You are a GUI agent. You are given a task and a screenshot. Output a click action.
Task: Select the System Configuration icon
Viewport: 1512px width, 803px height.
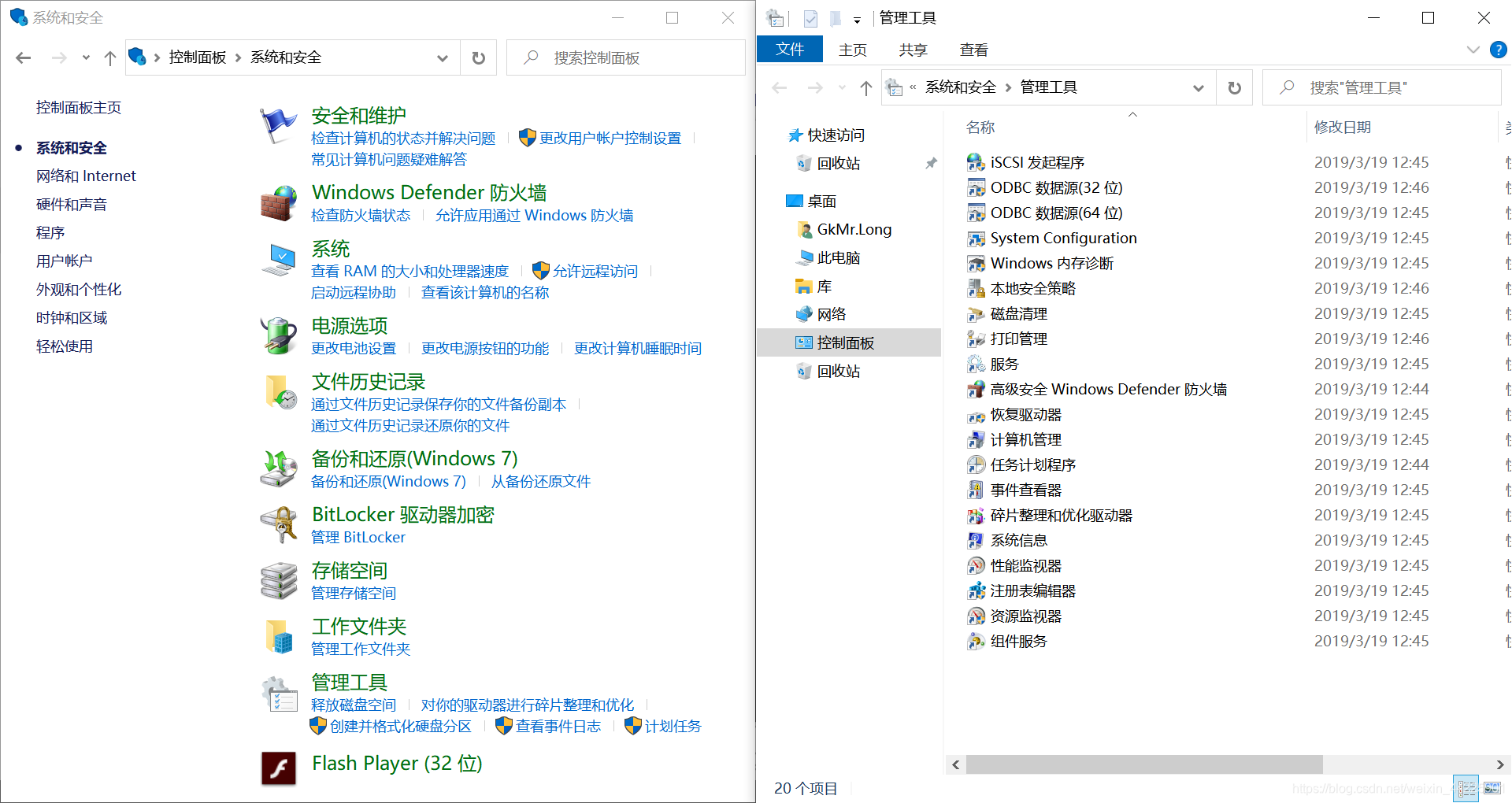(x=976, y=238)
